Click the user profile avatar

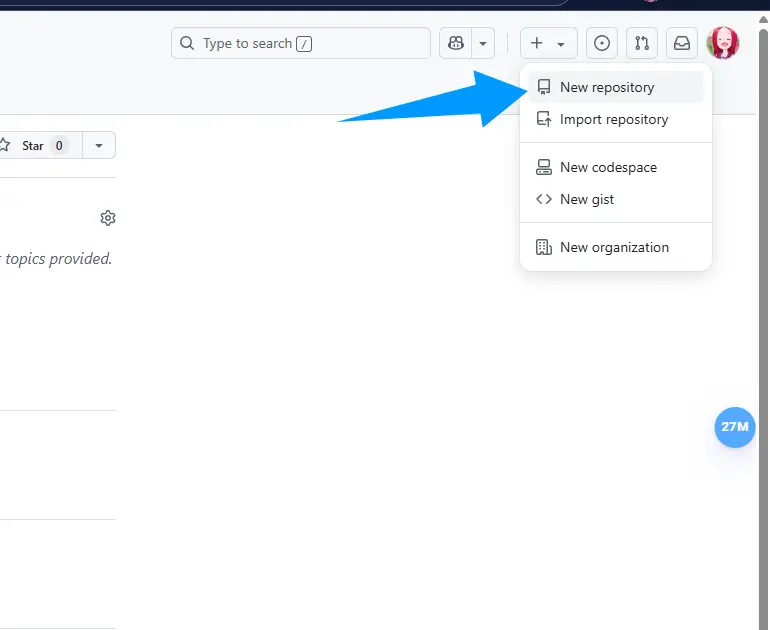[722, 43]
